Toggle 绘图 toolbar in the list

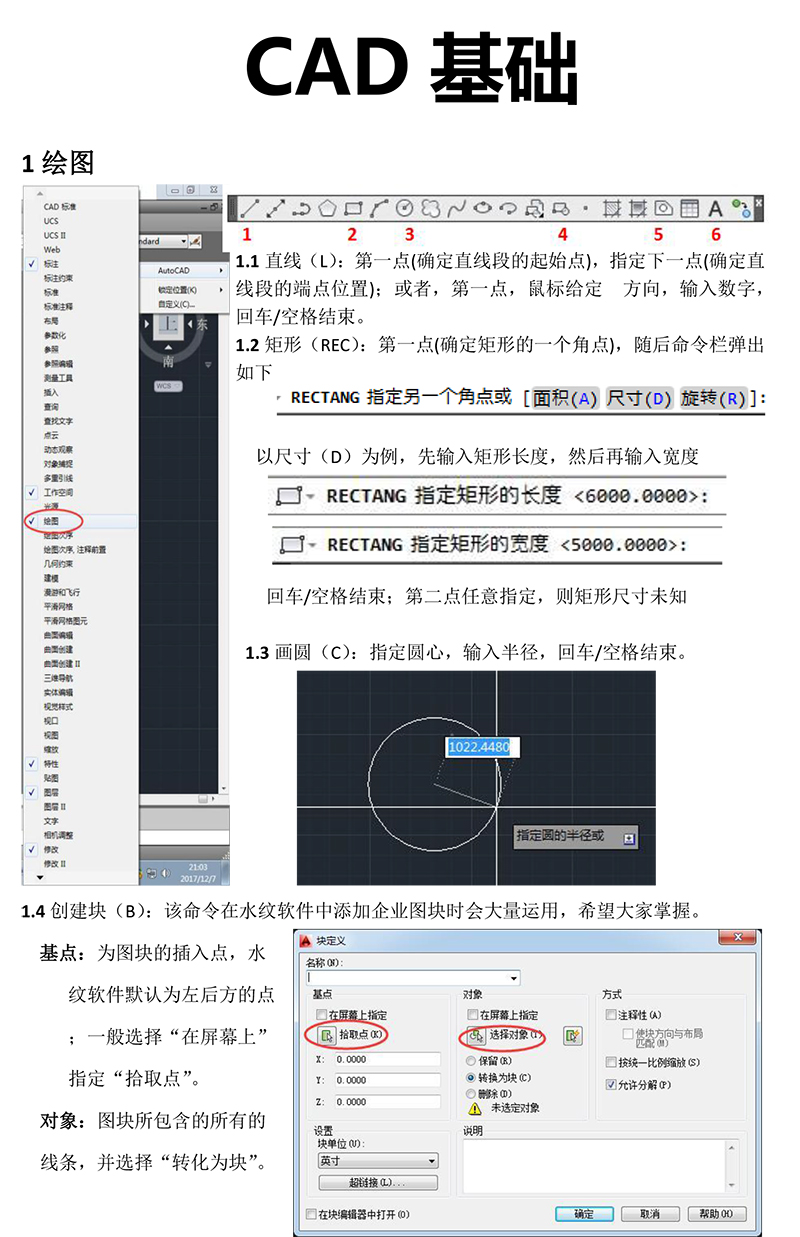point(80,521)
